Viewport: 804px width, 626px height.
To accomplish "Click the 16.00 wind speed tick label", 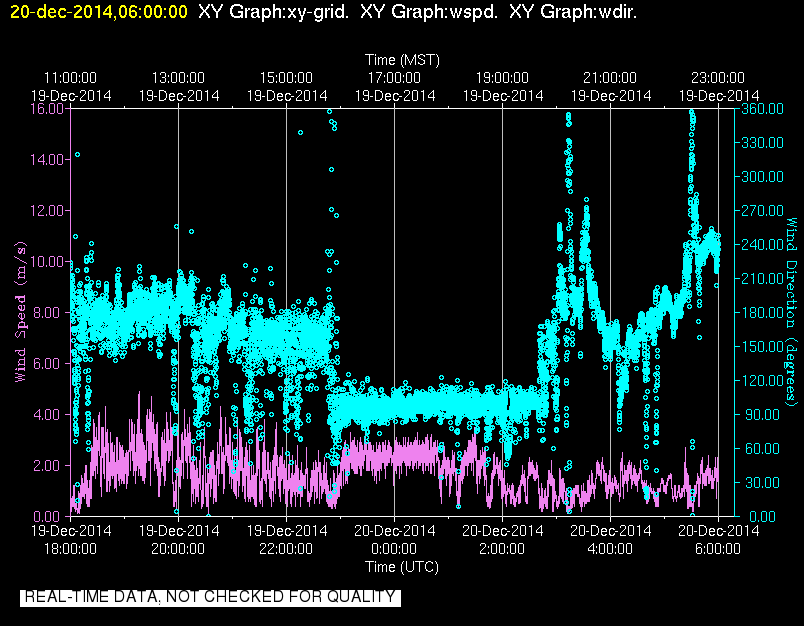I will click(47, 109).
